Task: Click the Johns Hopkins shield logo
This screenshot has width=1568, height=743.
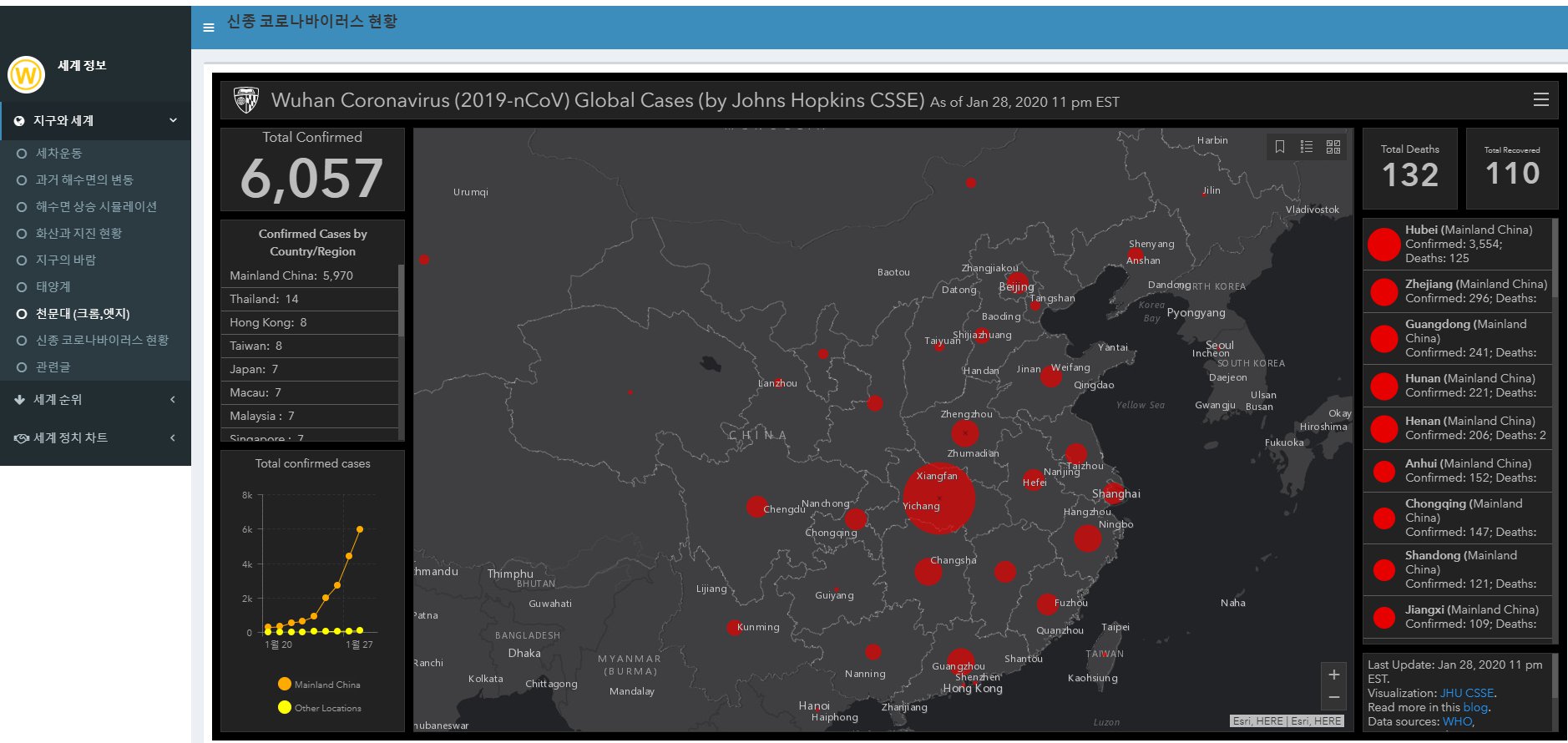Action: [246, 100]
